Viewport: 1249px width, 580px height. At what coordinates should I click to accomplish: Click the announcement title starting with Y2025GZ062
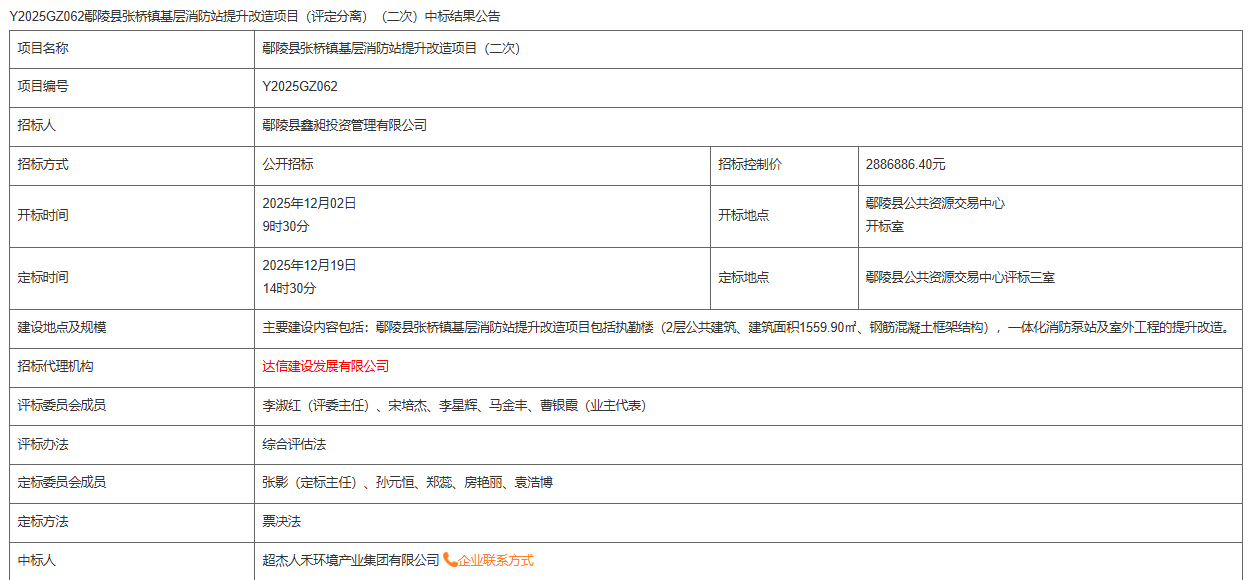coord(255,16)
